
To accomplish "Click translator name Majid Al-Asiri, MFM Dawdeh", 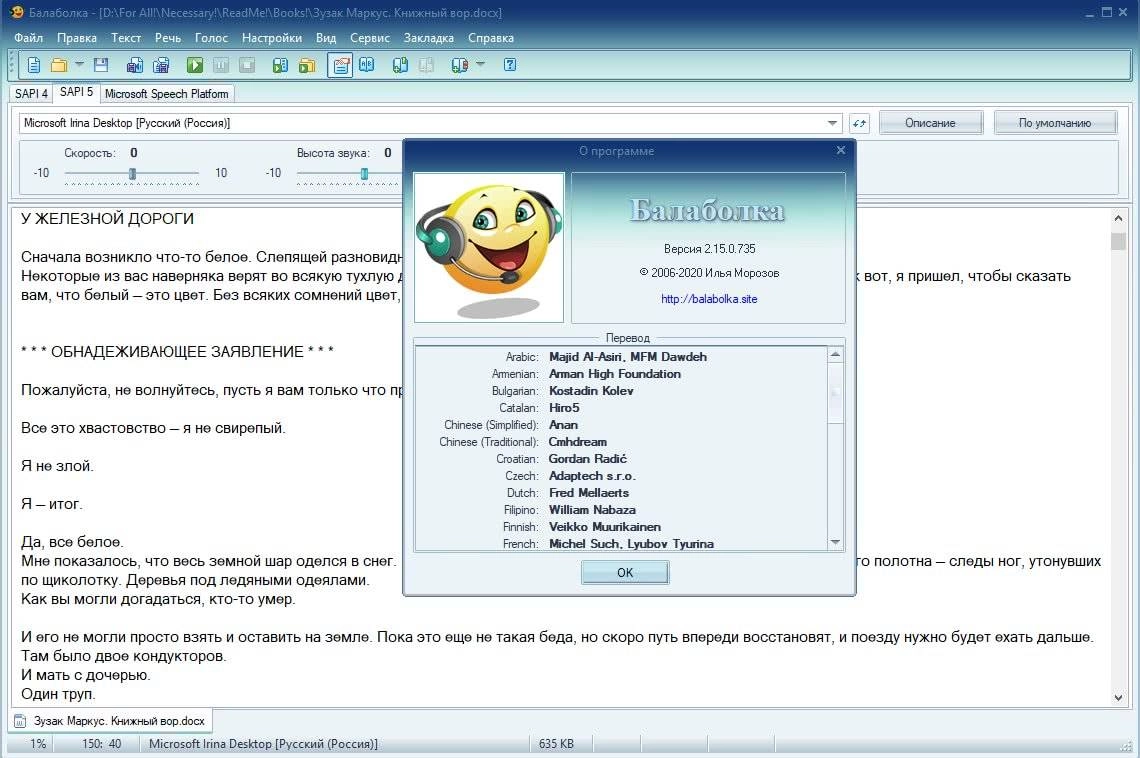I will click(x=627, y=357).
